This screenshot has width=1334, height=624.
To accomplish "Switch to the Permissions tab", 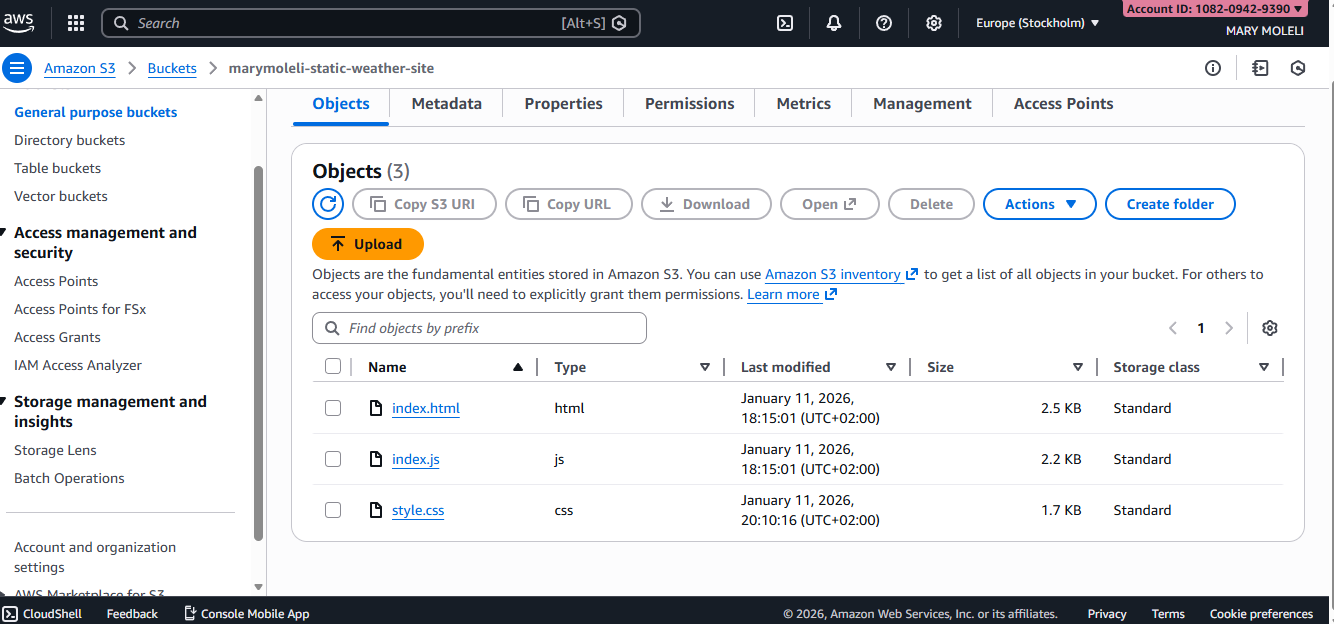I will (689, 104).
